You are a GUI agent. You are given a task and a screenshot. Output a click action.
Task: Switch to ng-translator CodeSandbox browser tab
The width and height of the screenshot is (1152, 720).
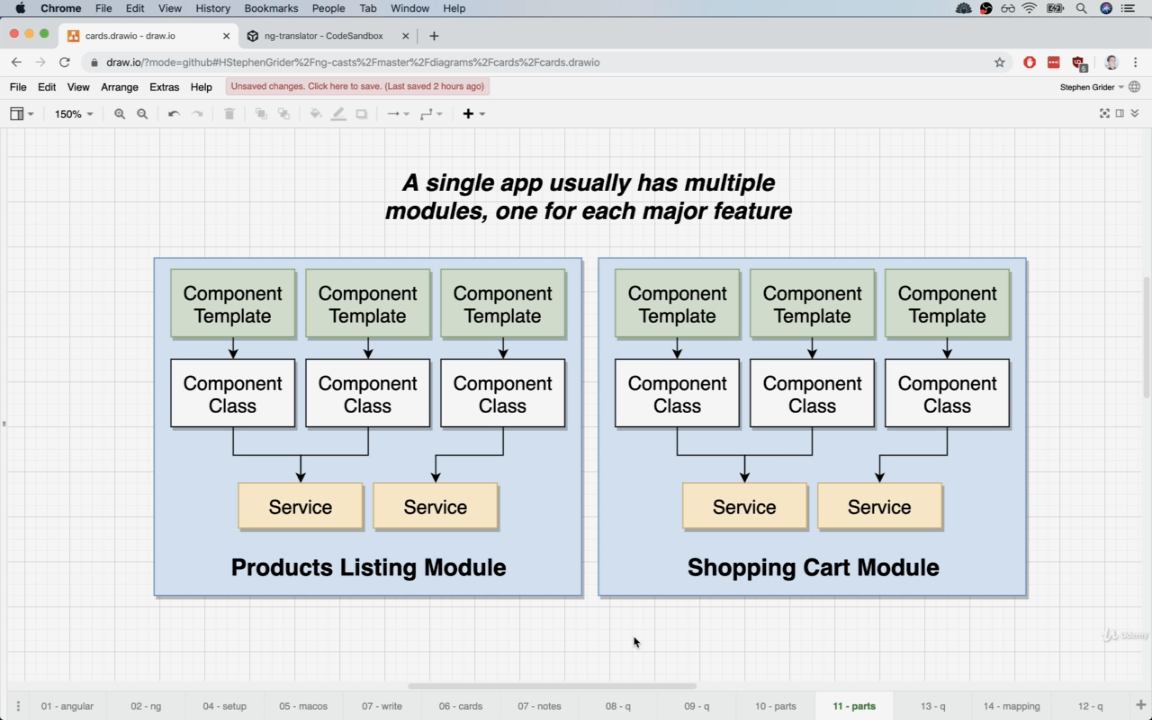click(x=323, y=35)
